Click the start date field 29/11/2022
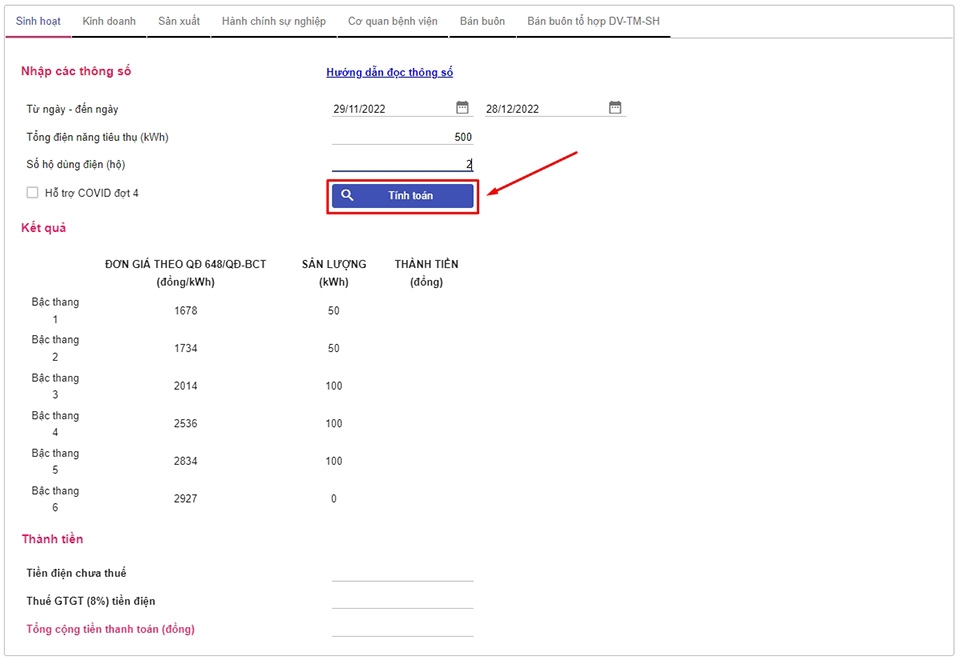The image size is (960, 660). 390,109
